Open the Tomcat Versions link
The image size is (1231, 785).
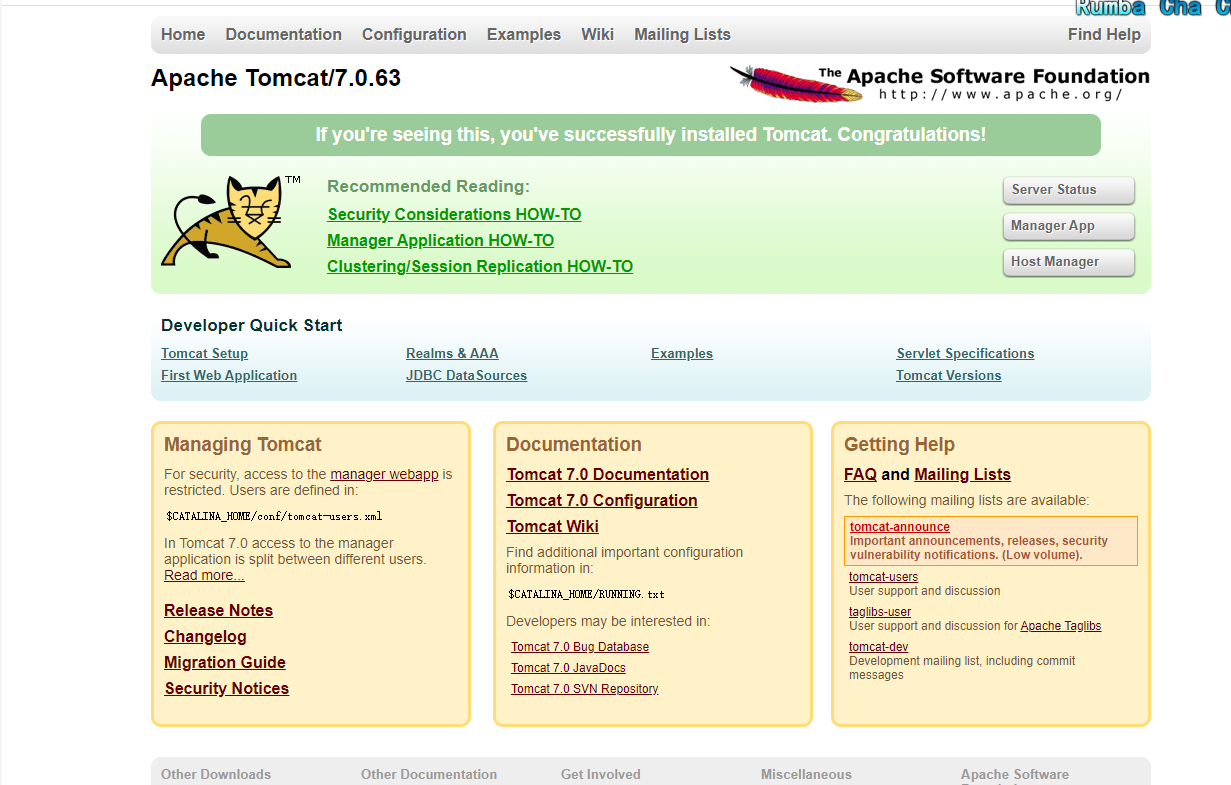point(948,375)
